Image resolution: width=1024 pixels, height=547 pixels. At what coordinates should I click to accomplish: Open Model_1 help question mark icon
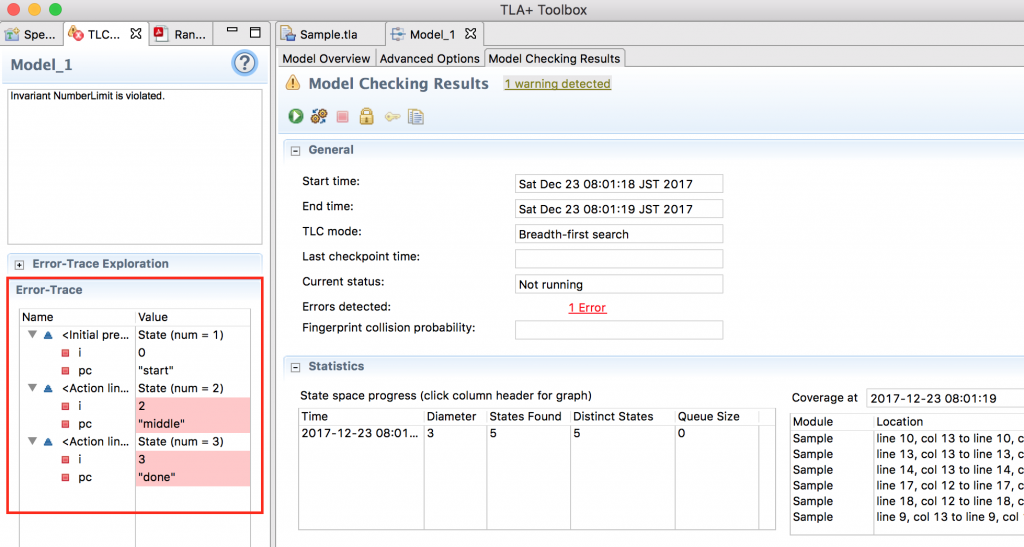(x=244, y=63)
